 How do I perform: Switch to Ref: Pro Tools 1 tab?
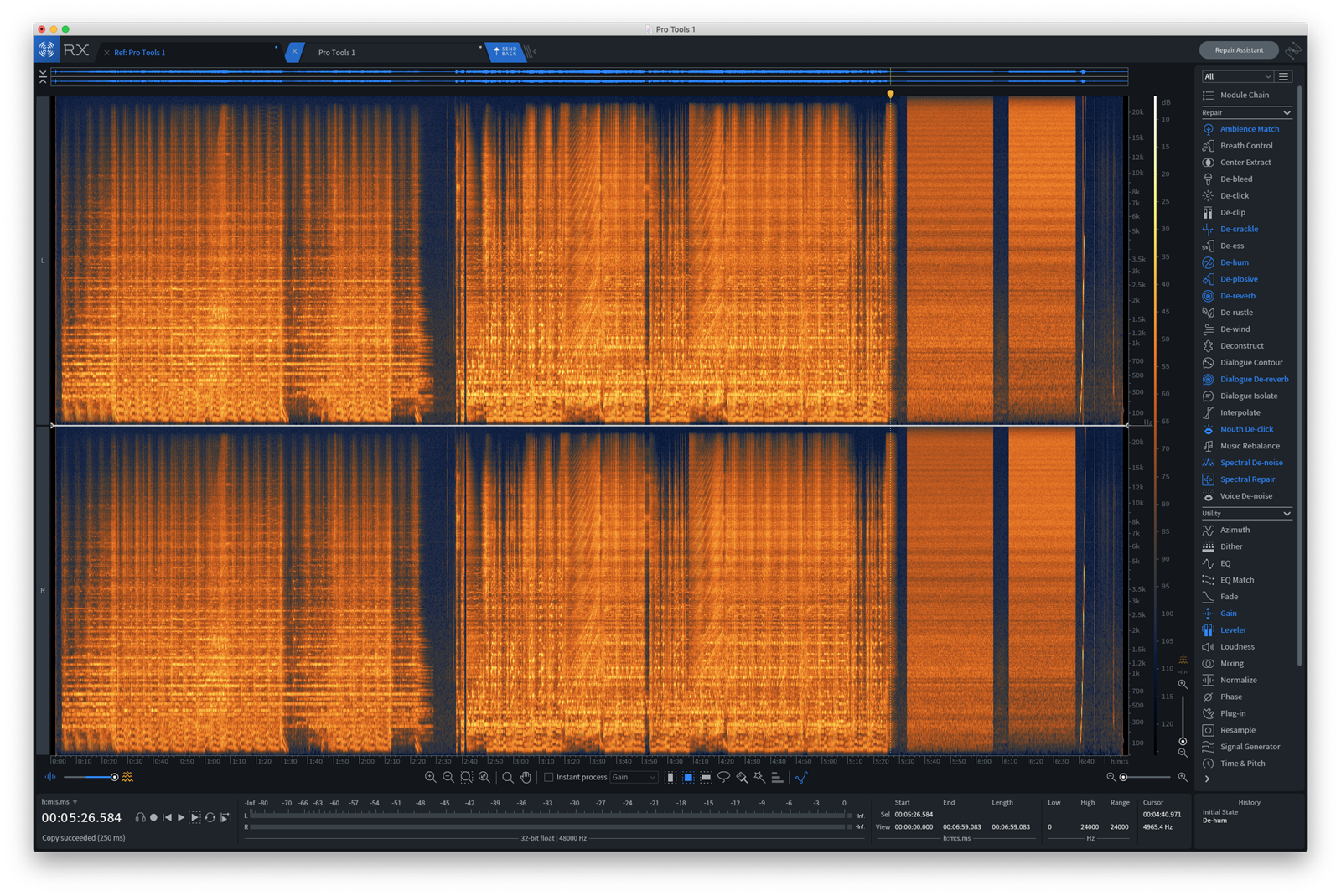click(140, 52)
